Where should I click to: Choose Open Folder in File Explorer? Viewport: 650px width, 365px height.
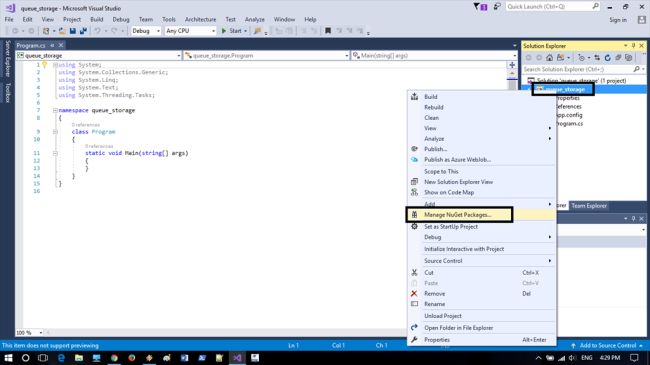pyautogui.click(x=481, y=328)
